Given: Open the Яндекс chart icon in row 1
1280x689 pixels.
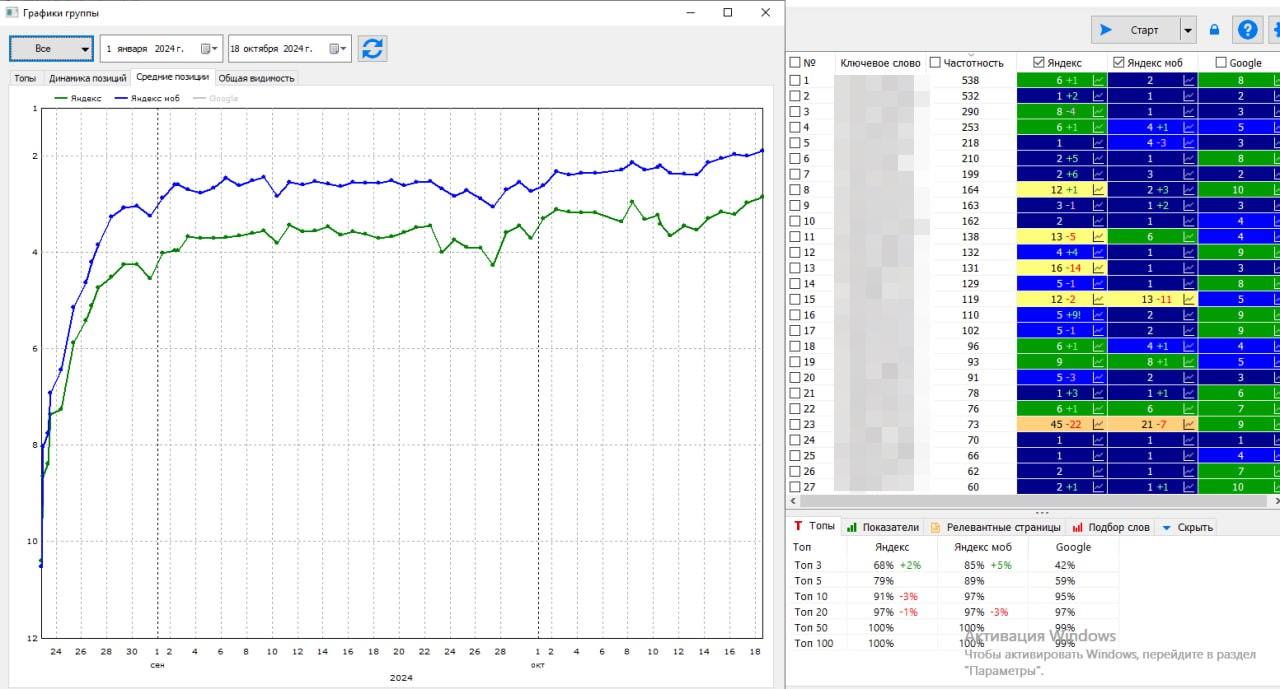Looking at the screenshot, I should (x=1098, y=80).
